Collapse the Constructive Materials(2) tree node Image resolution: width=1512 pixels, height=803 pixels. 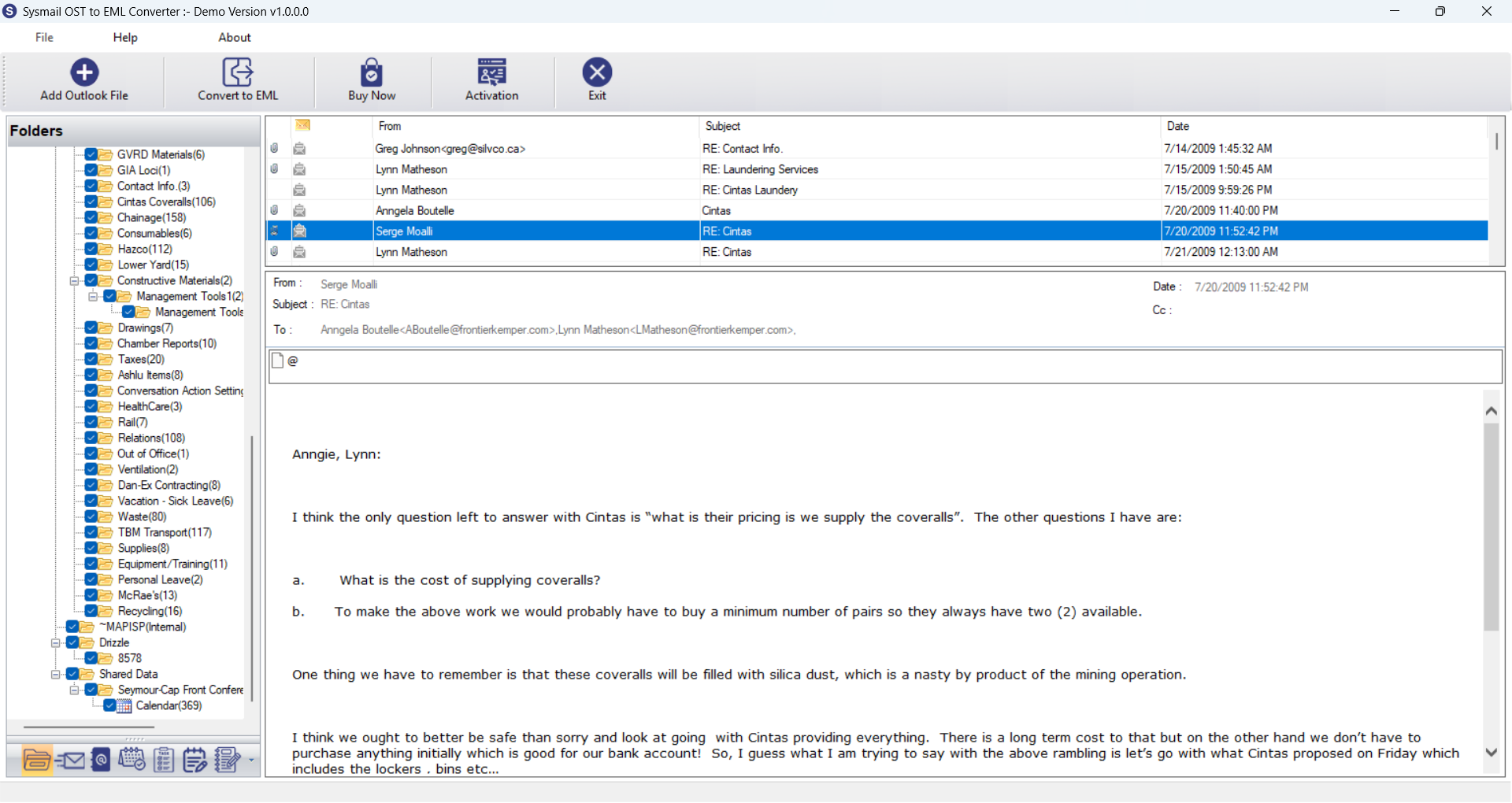point(75,281)
